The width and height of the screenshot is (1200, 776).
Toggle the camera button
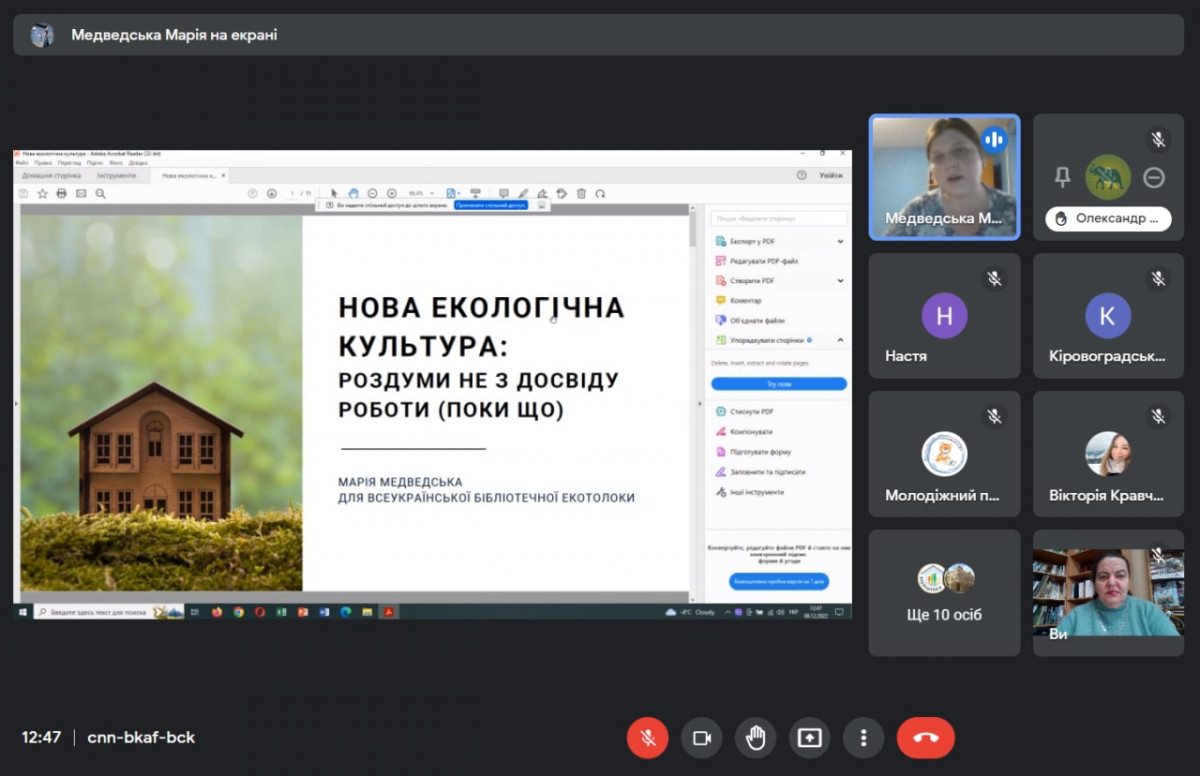[x=701, y=738]
